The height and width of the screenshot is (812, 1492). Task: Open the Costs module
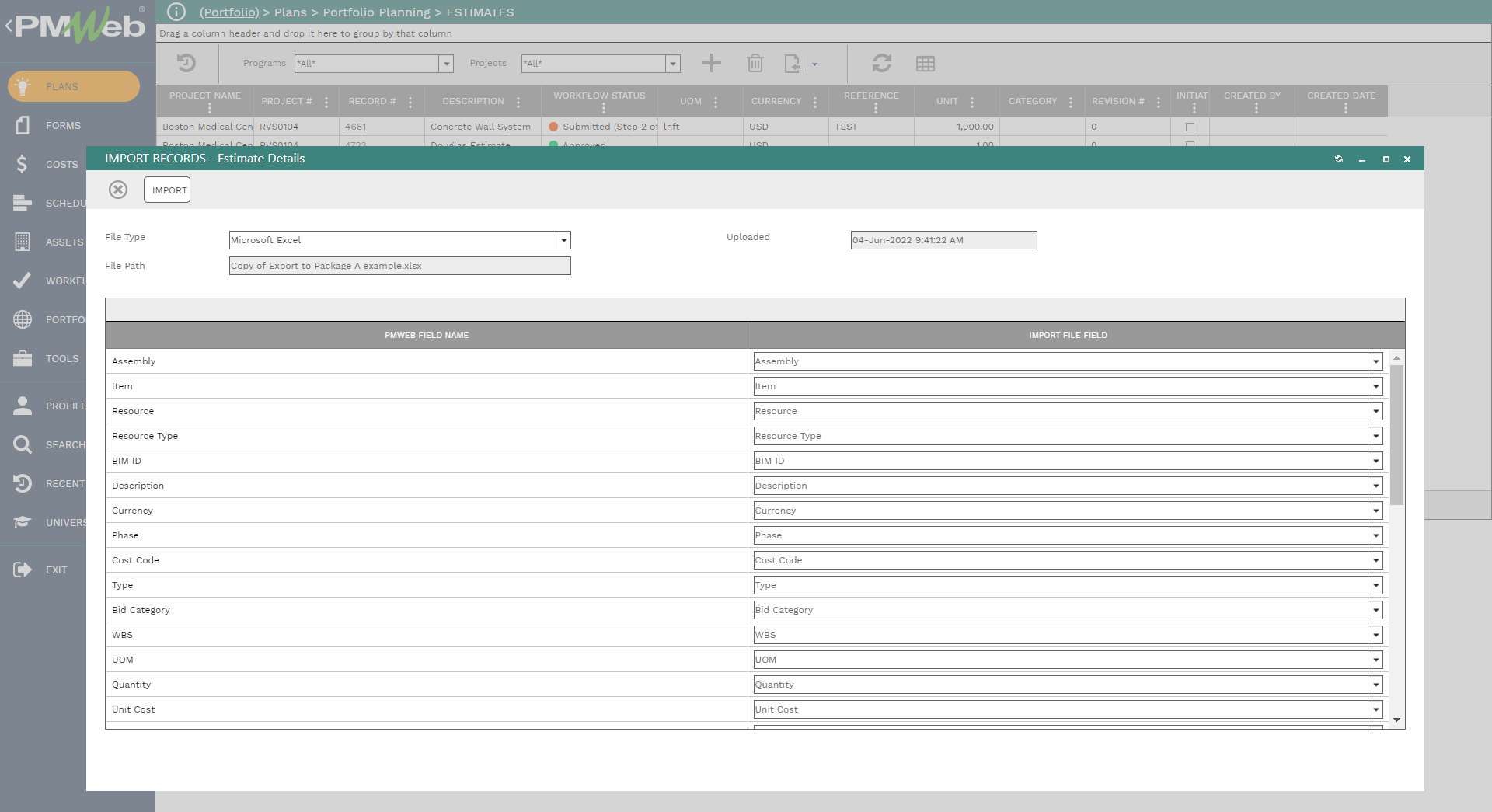[62, 164]
